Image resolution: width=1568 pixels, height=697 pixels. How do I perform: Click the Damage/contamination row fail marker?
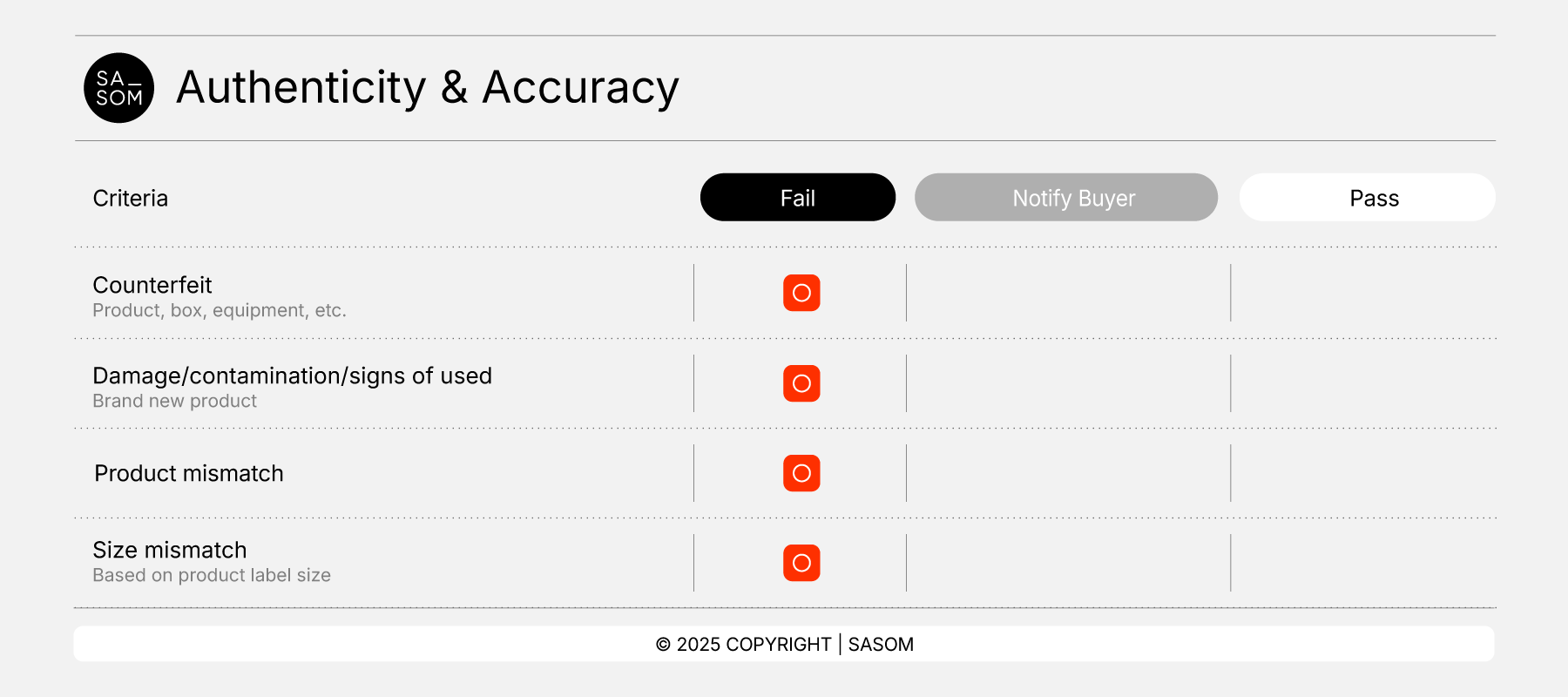tap(801, 383)
